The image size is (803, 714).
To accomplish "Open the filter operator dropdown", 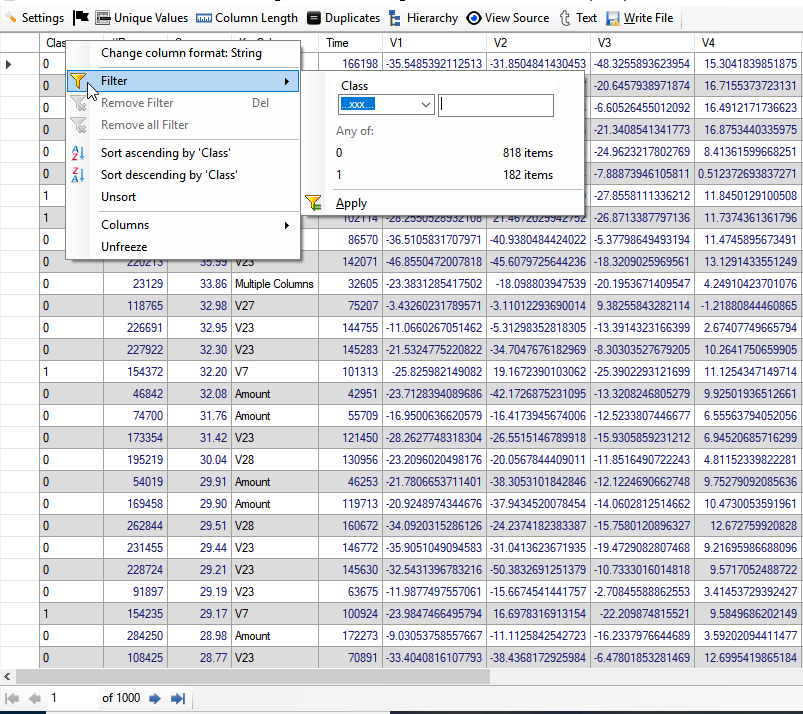I will pyautogui.click(x=425, y=105).
